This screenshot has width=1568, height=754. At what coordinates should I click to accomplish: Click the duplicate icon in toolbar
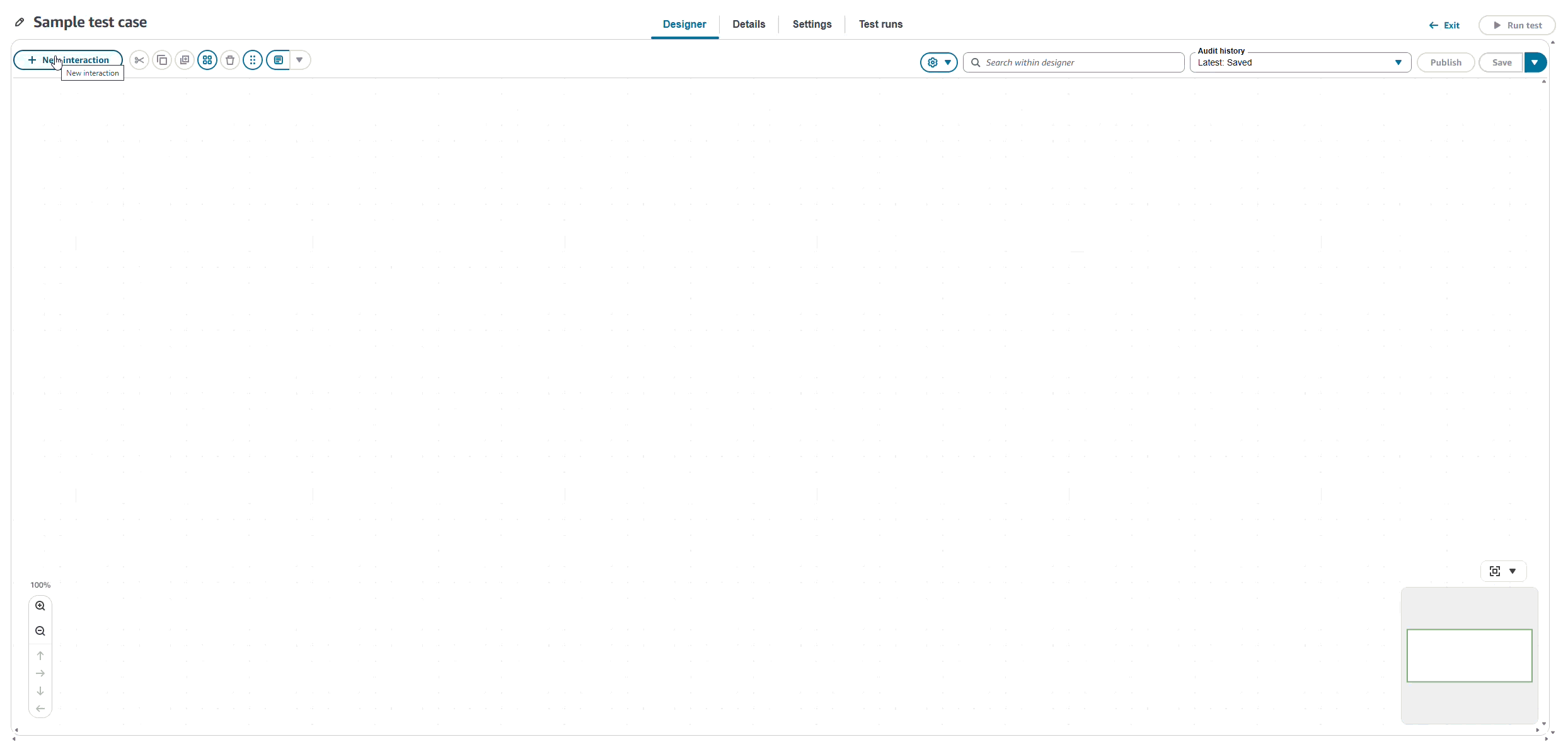185,61
